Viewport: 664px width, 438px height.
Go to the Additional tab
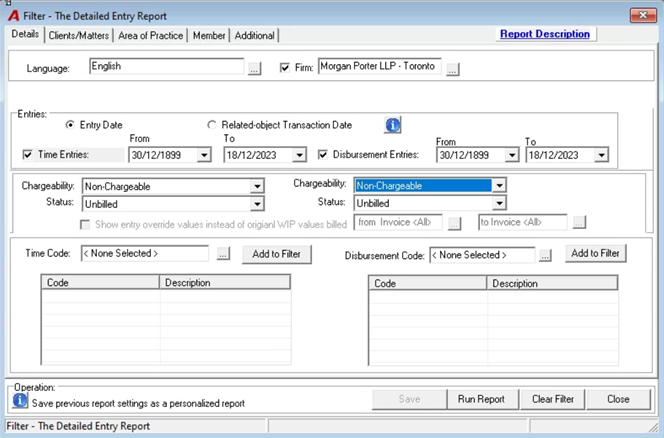[255, 36]
